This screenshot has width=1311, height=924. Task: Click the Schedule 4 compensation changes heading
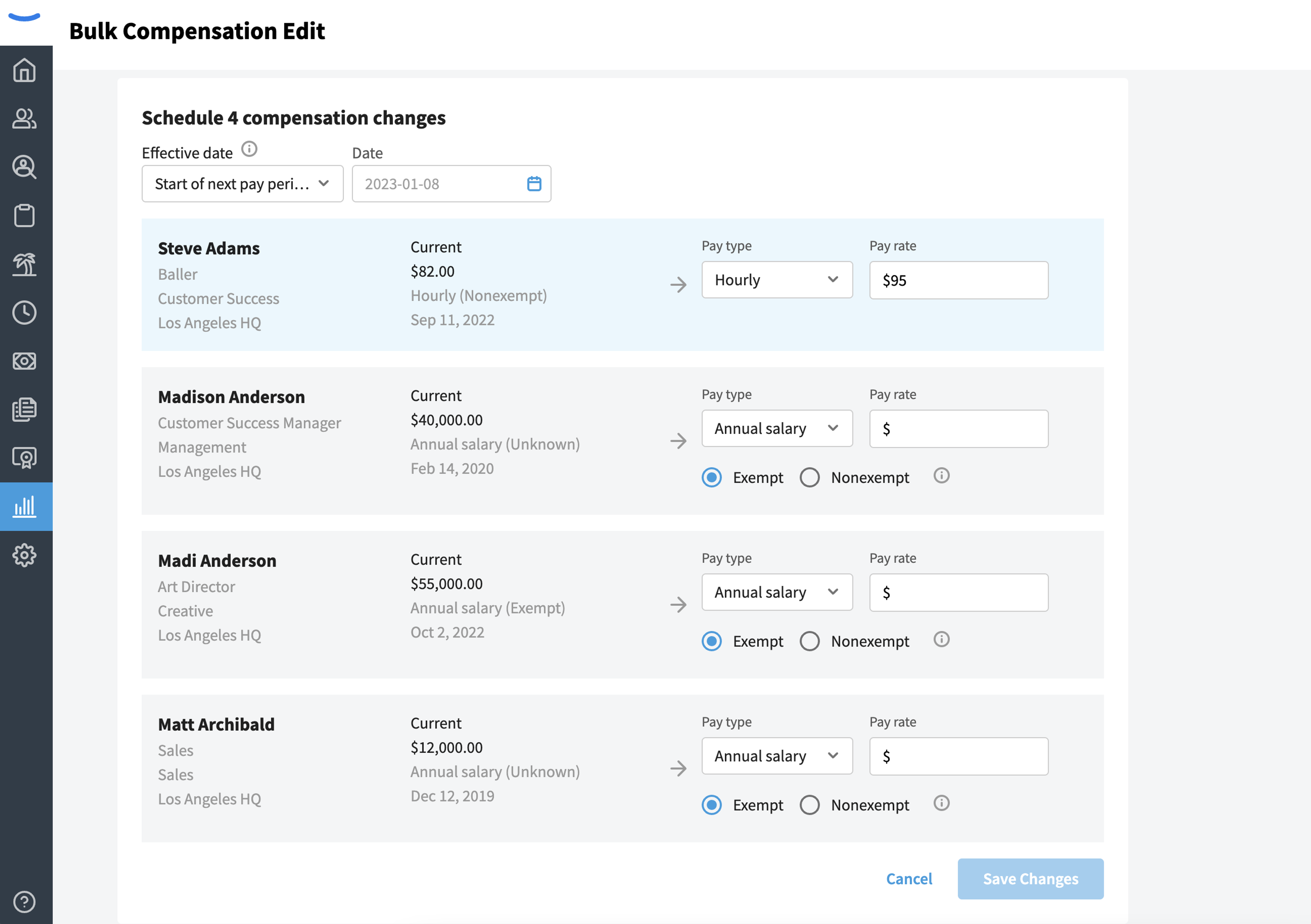coord(294,118)
